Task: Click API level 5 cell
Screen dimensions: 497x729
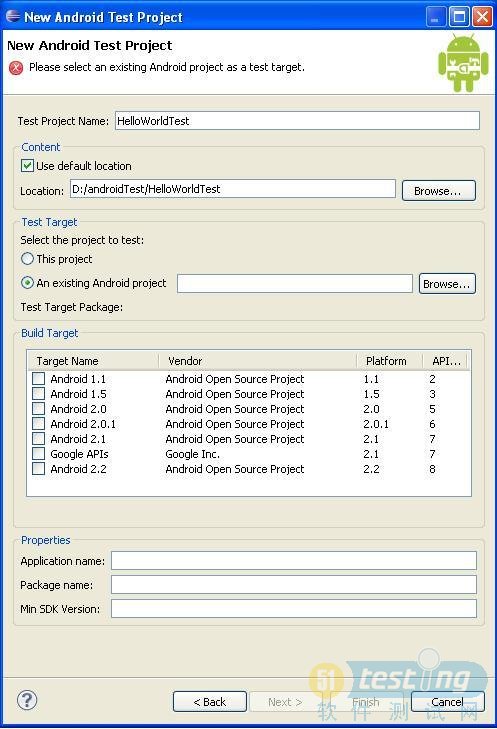Action: 432,409
